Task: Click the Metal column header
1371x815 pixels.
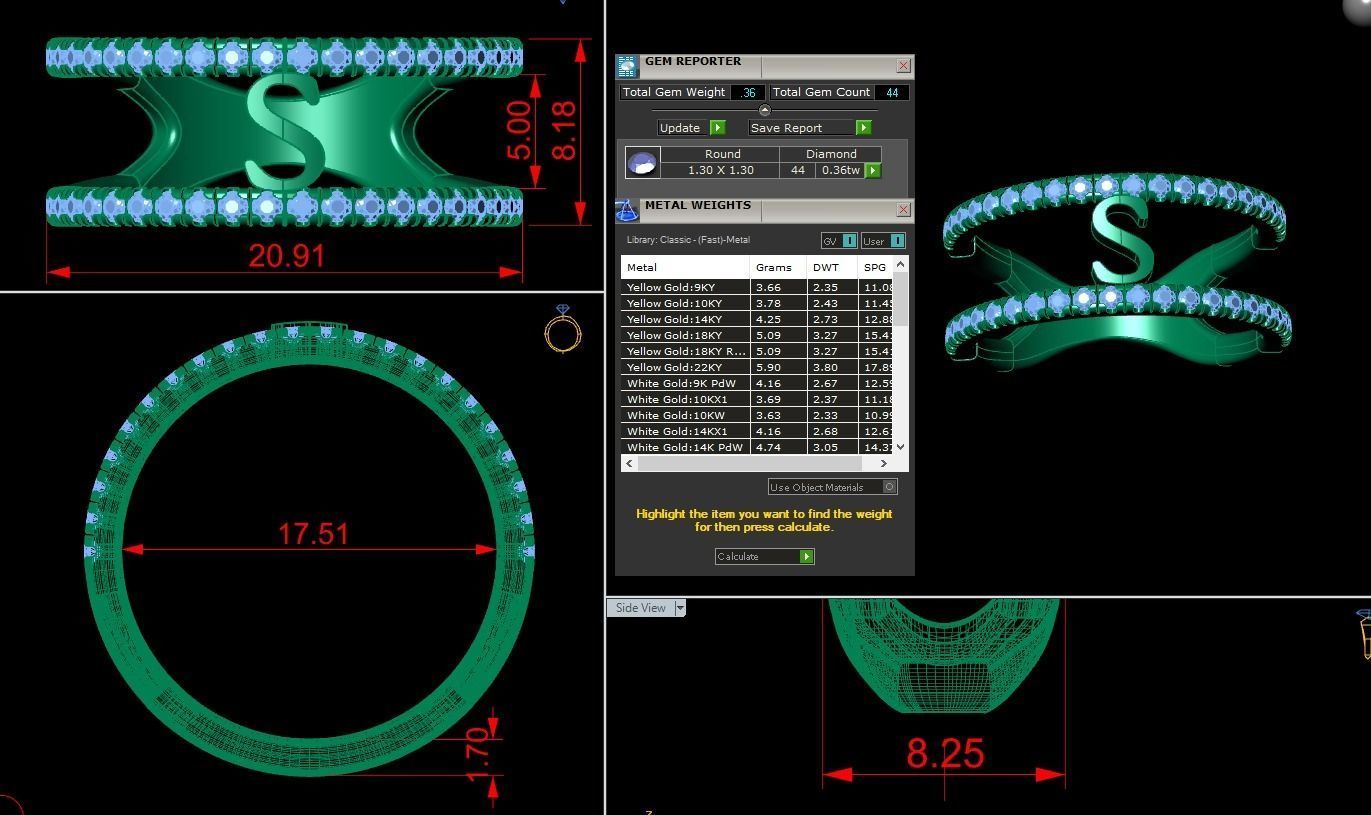Action: click(685, 267)
